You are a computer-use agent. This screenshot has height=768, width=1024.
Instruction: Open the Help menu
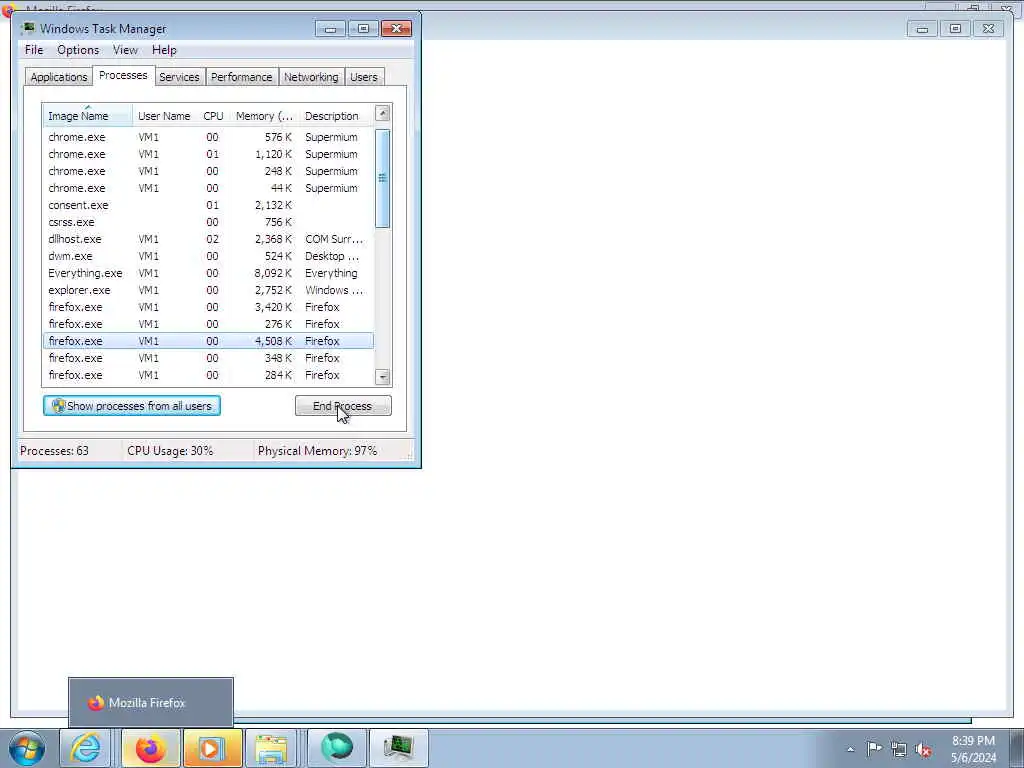(x=164, y=50)
